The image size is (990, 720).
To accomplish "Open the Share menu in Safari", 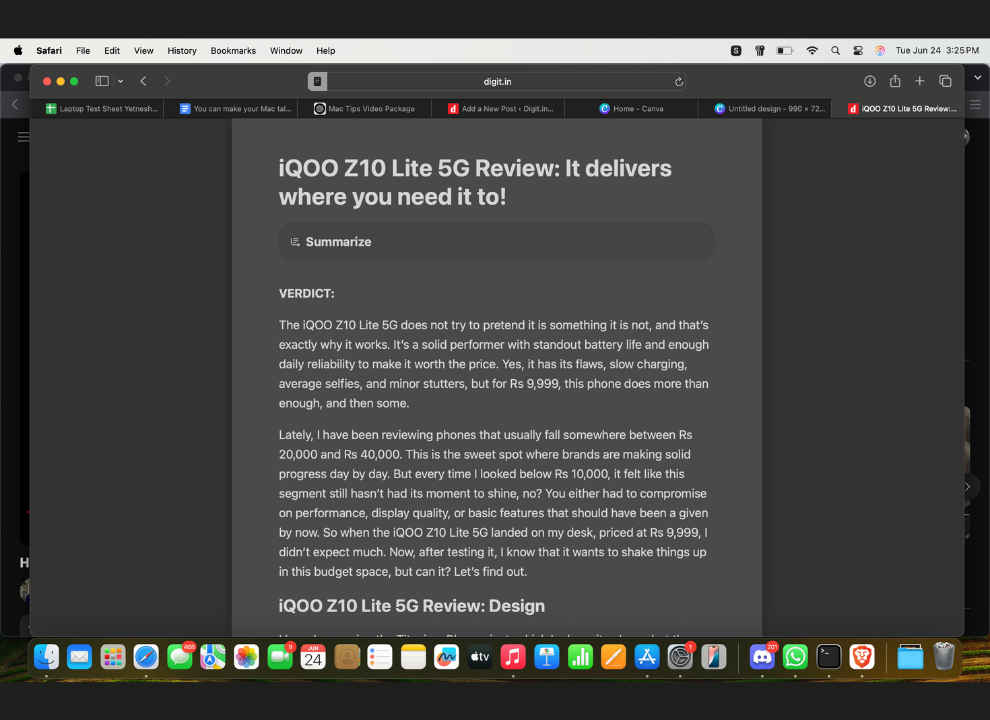I will [895, 81].
